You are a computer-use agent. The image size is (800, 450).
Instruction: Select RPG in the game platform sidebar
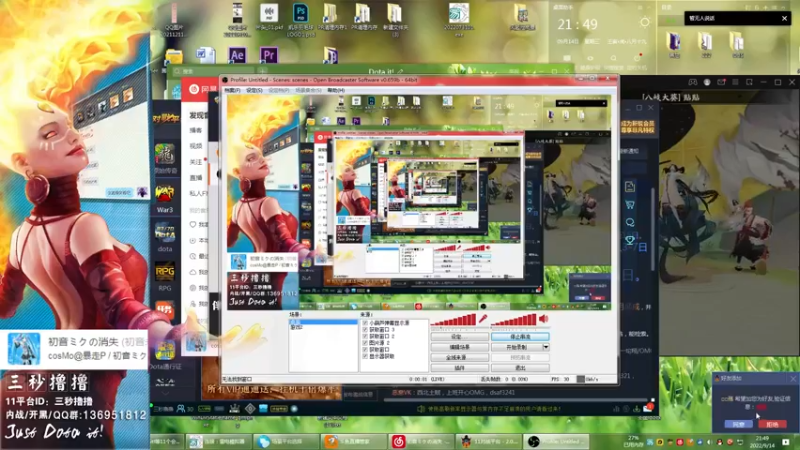pos(165,277)
